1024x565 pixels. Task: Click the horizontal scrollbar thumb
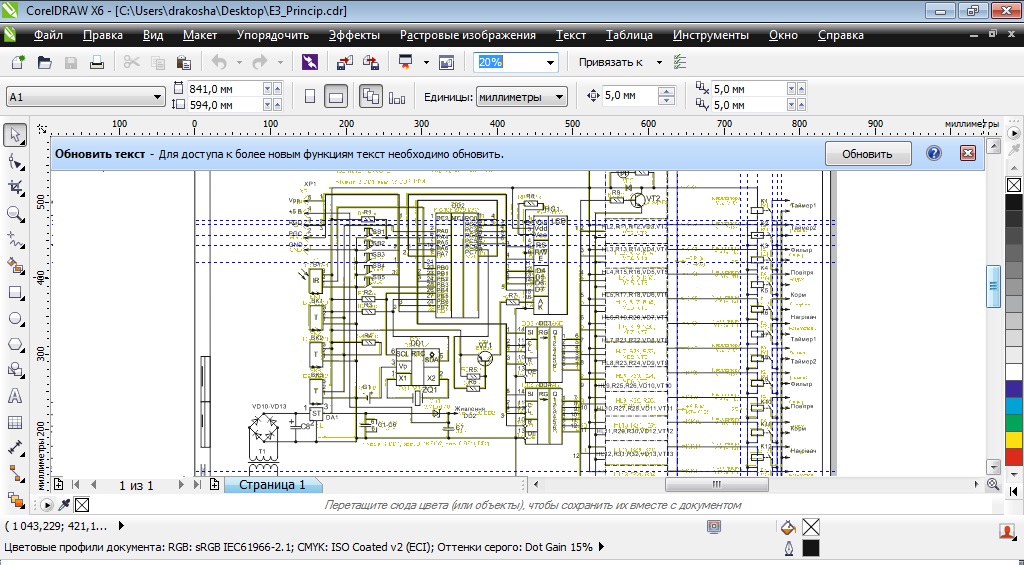click(x=716, y=485)
